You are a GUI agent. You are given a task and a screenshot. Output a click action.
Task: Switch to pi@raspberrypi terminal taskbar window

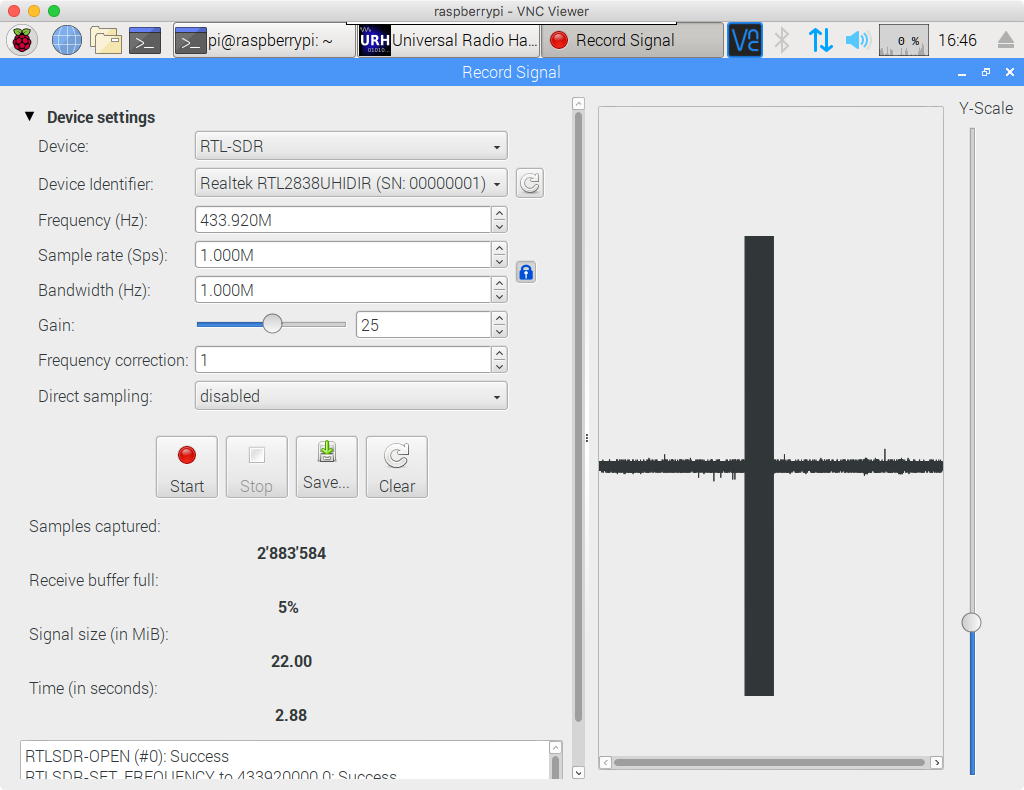point(264,41)
